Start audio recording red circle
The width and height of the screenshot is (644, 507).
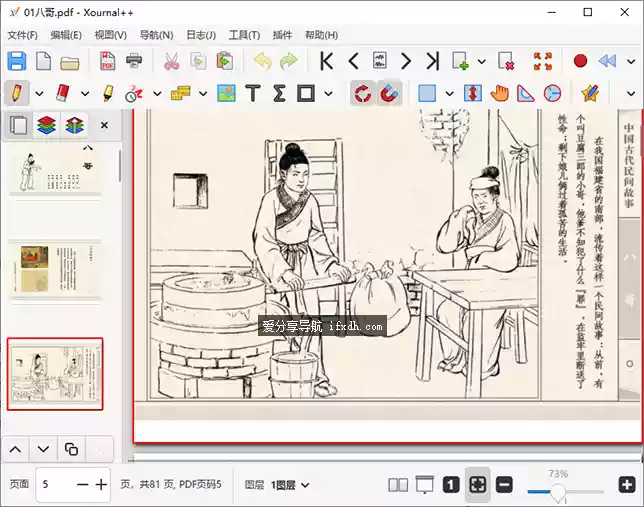[x=580, y=61]
